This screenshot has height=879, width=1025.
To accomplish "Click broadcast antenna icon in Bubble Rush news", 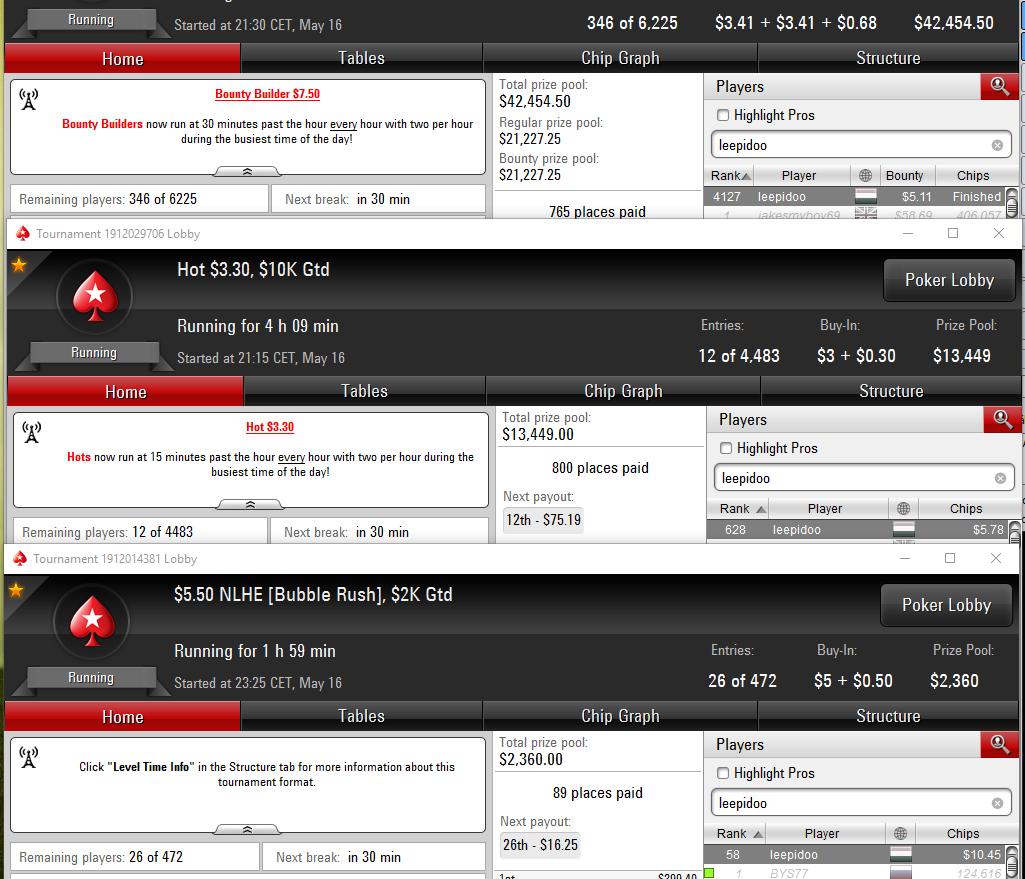I will tap(29, 757).
